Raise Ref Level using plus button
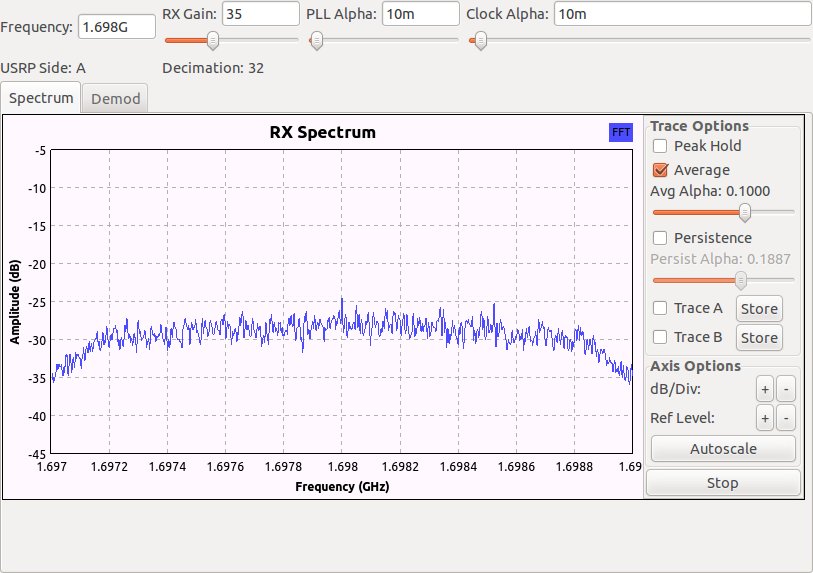 pyautogui.click(x=764, y=418)
